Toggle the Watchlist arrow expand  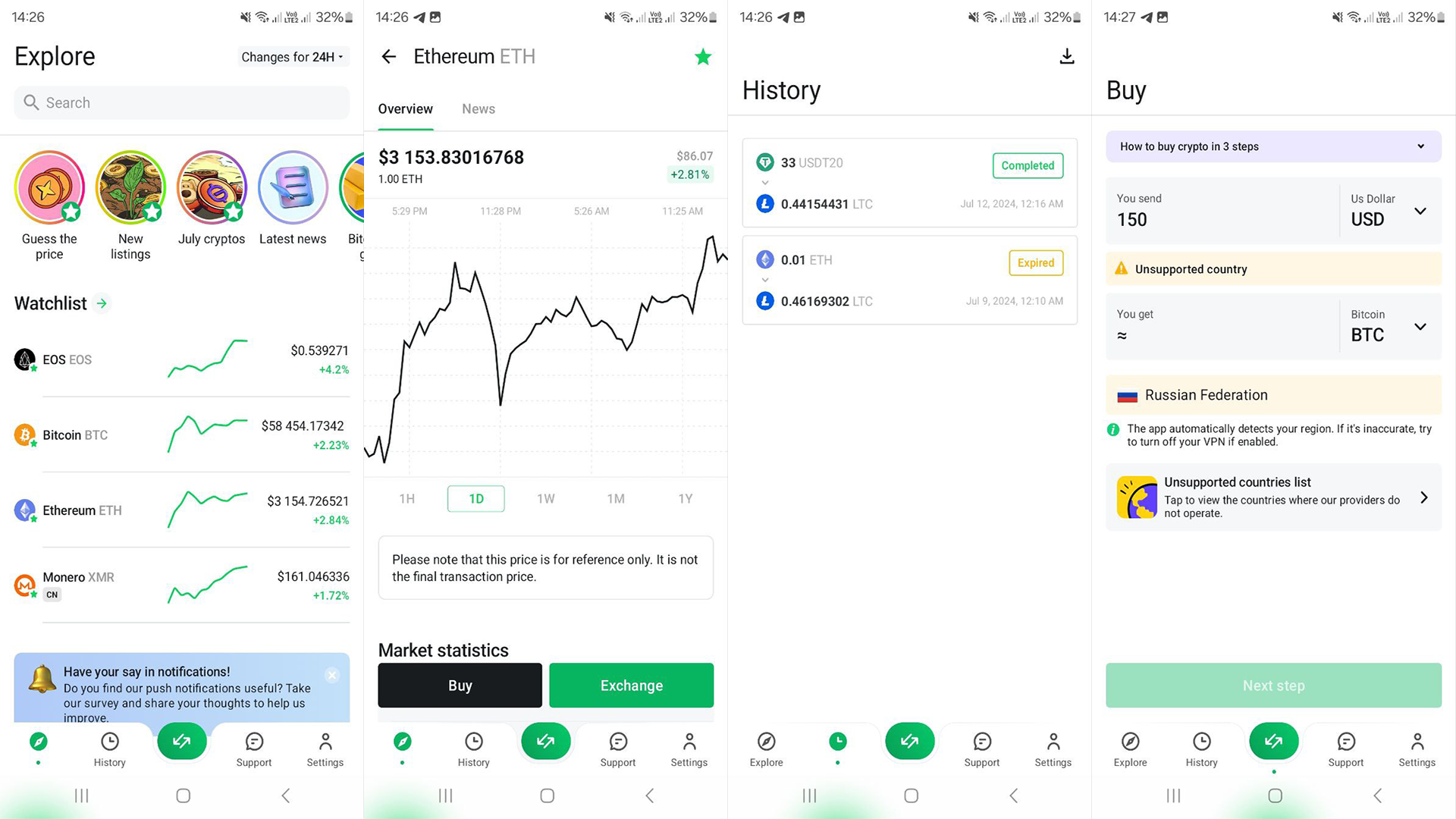click(x=101, y=303)
